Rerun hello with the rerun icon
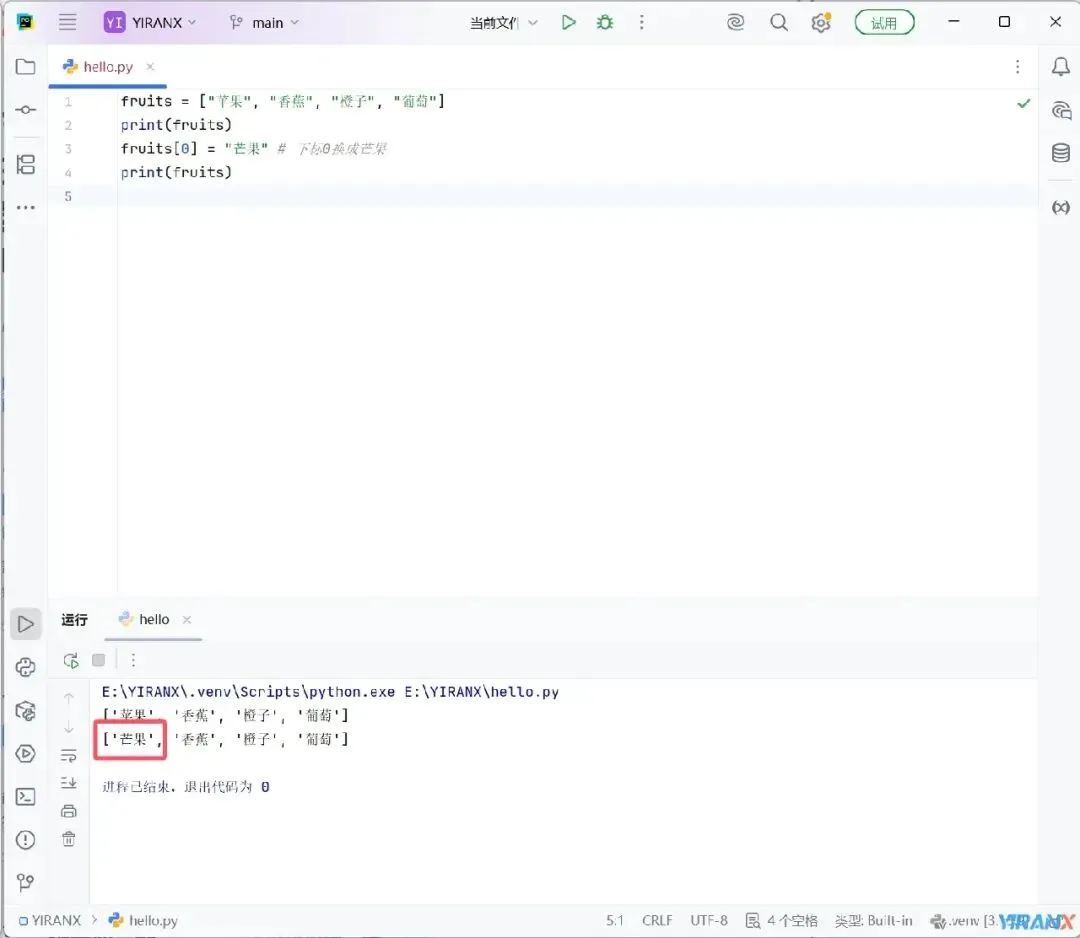Screen dimensions: 1080x938 [71, 660]
